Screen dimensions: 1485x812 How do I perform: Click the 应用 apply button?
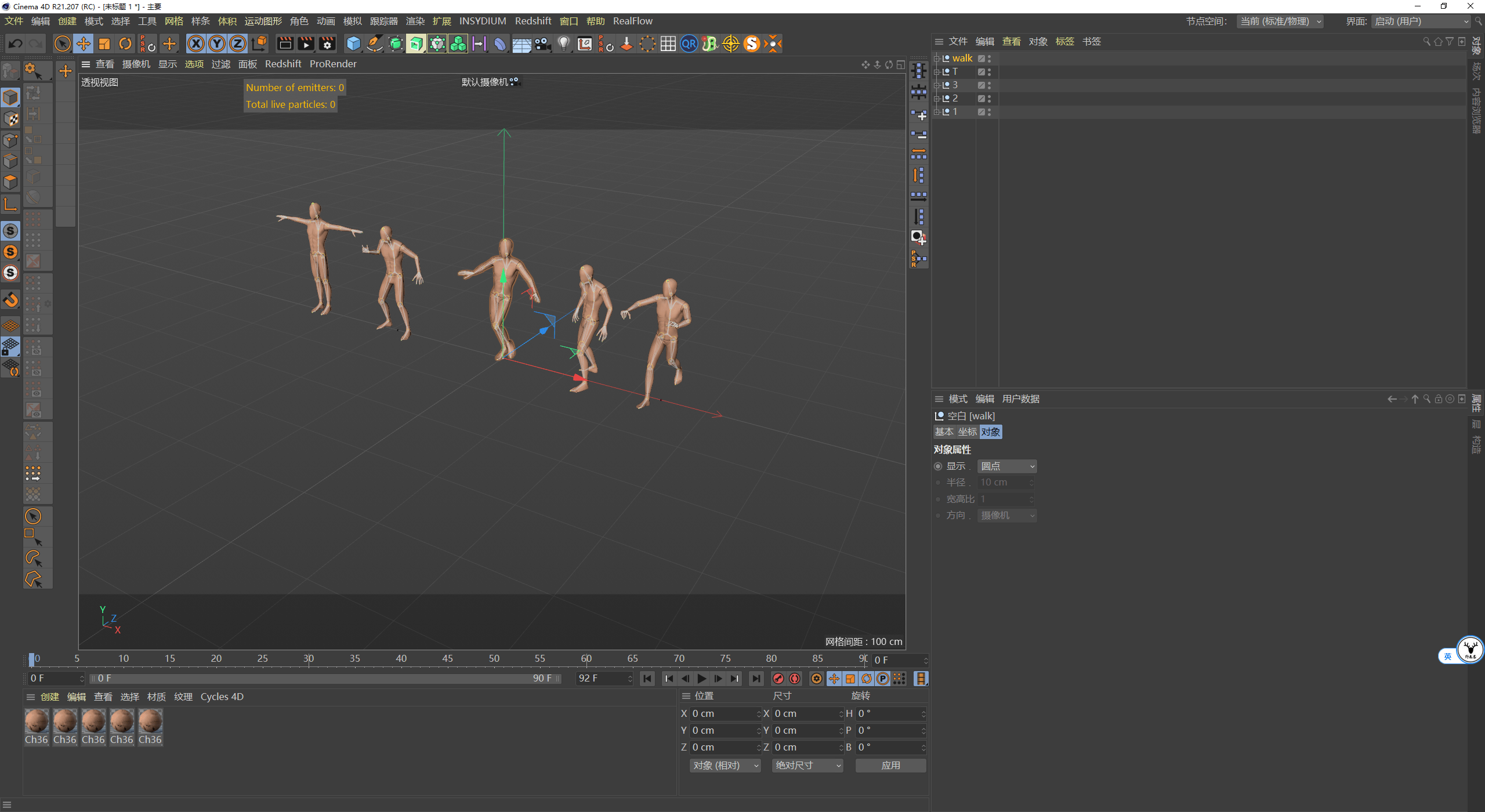890,766
